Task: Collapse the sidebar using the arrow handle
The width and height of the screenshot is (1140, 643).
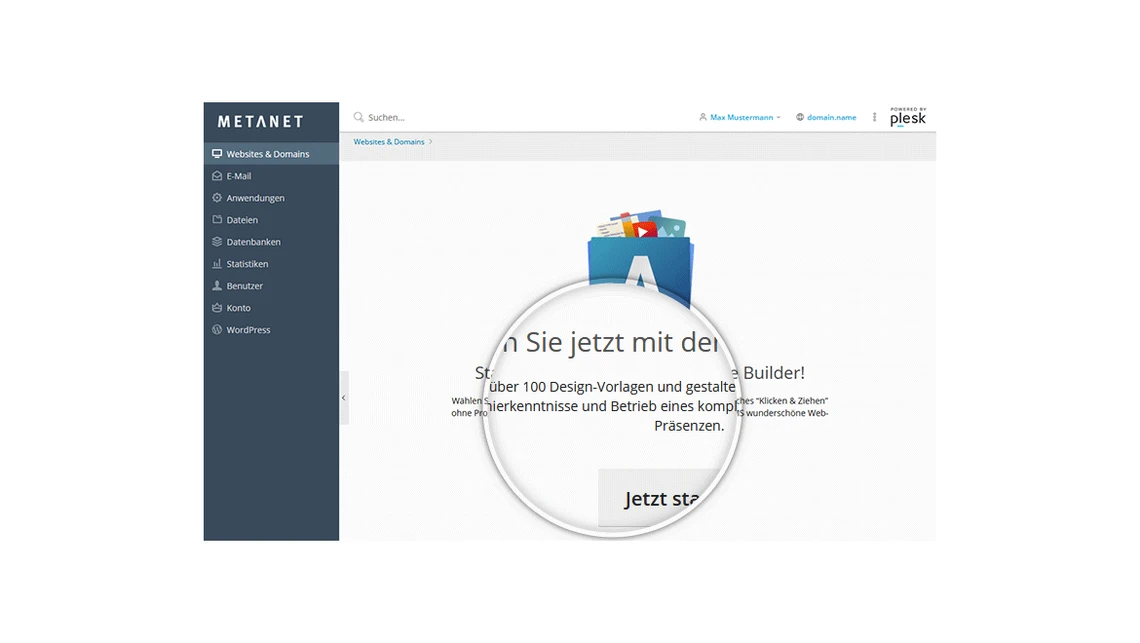Action: (344, 398)
